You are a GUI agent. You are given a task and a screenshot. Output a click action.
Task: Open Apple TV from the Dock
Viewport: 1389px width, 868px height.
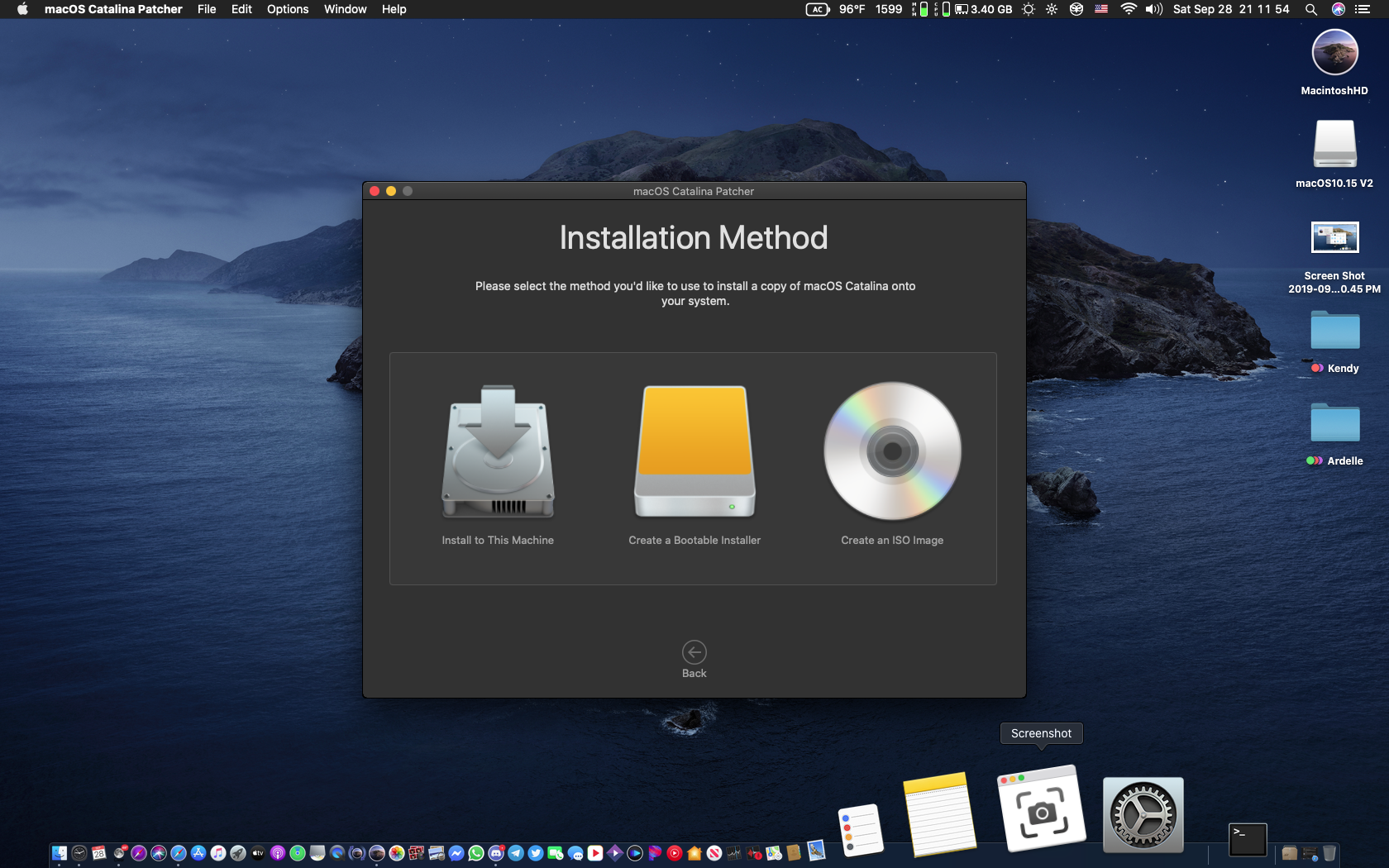click(x=258, y=853)
